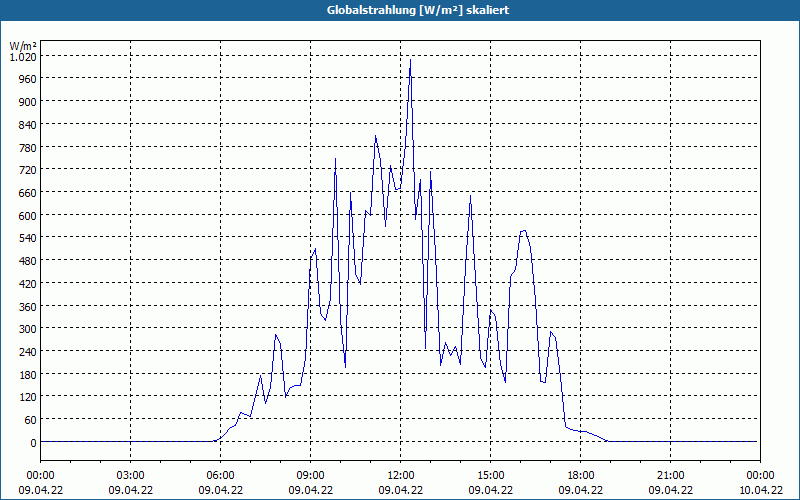Click the 15:00 09.04.22 time axis label
This screenshot has height=500, width=800.
tap(490, 483)
